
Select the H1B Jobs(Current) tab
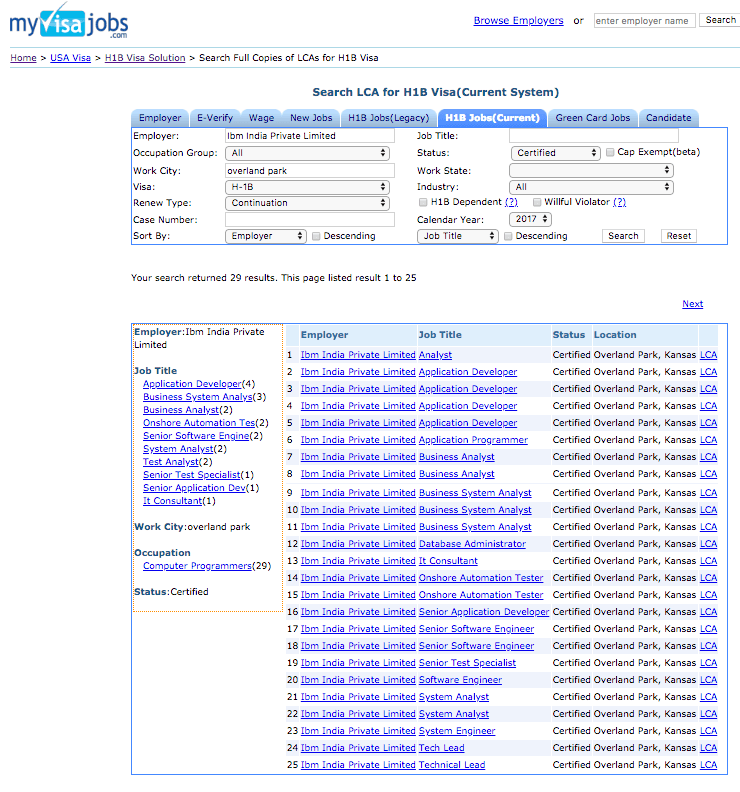[492, 118]
